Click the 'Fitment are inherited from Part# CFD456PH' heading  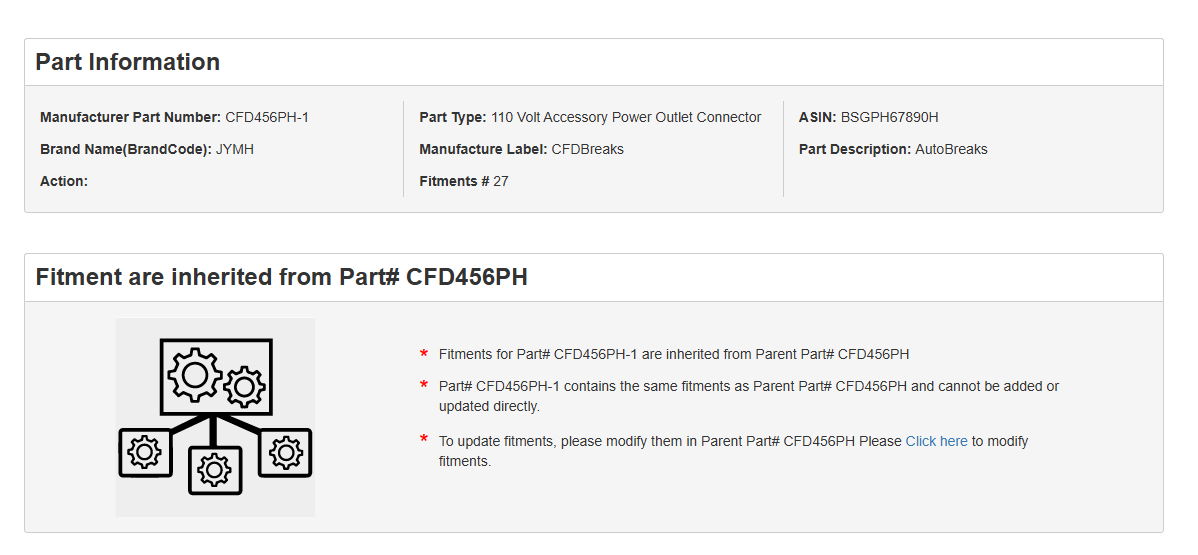point(281,277)
